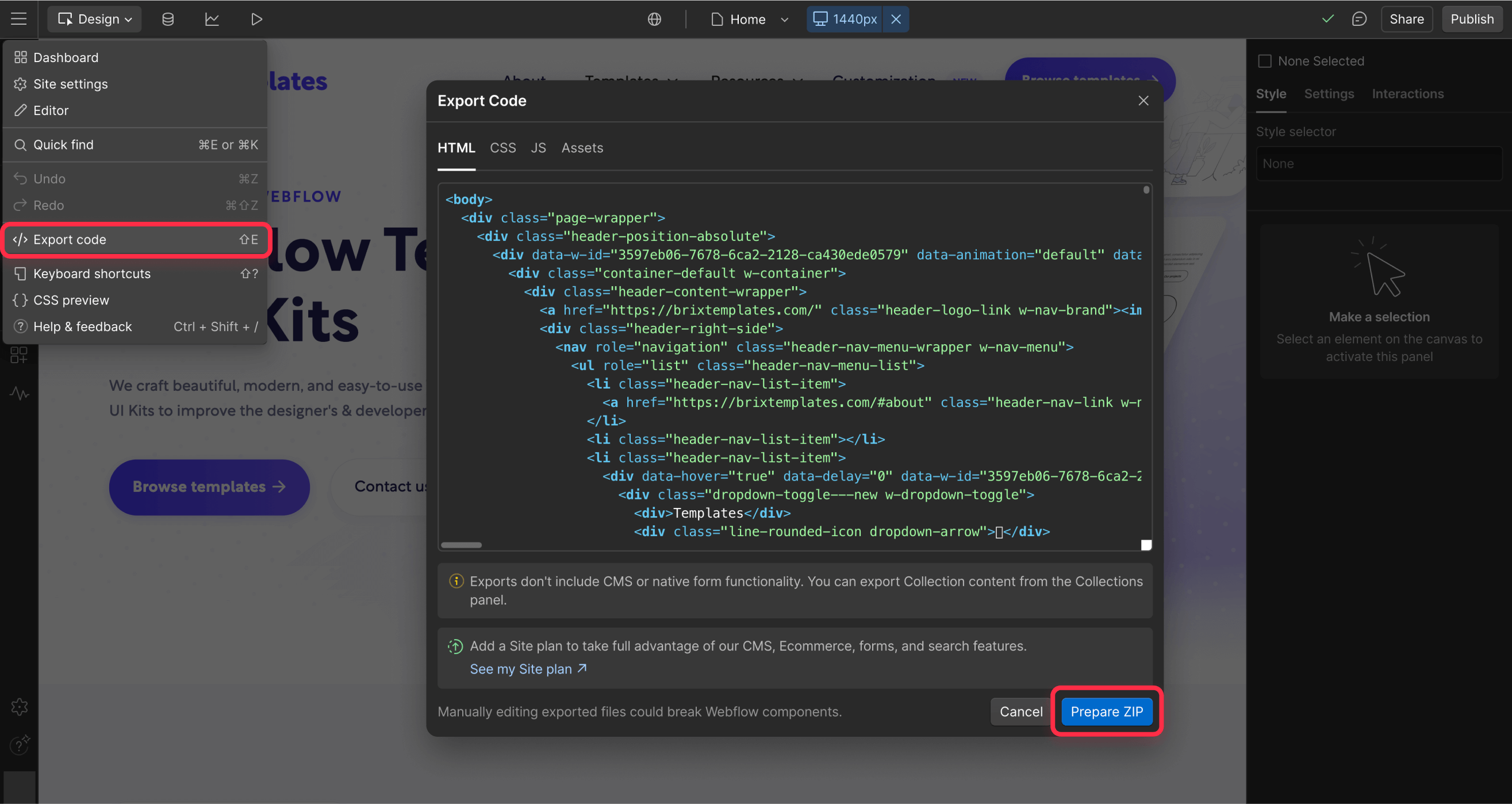Image resolution: width=1512 pixels, height=804 pixels.
Task: Click the <body> line in the code
Action: (469, 199)
